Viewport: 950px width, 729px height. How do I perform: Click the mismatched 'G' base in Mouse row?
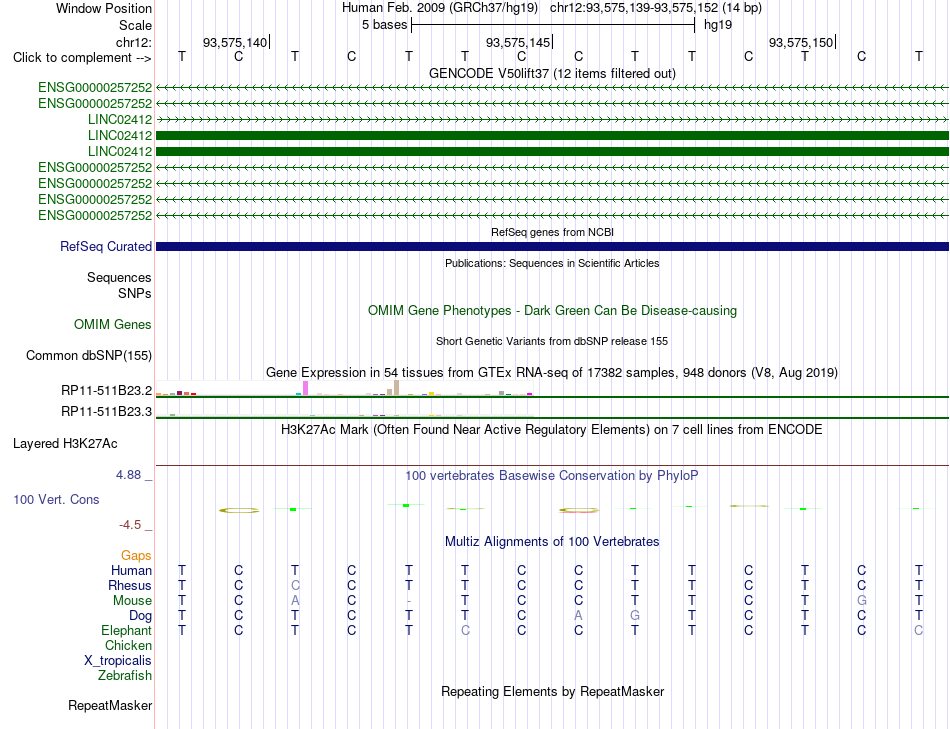(x=862, y=601)
